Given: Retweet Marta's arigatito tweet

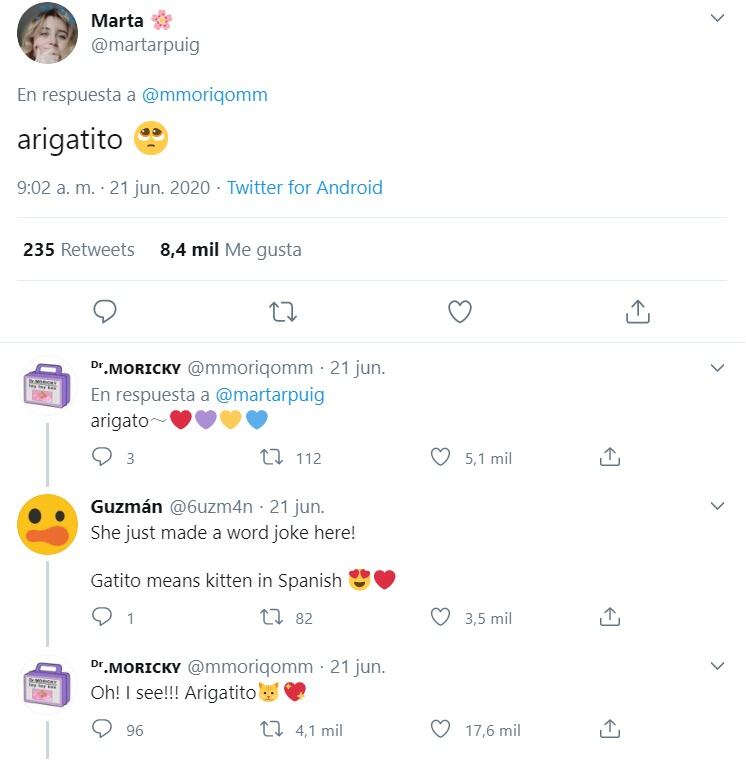Looking at the screenshot, I should click(x=283, y=313).
